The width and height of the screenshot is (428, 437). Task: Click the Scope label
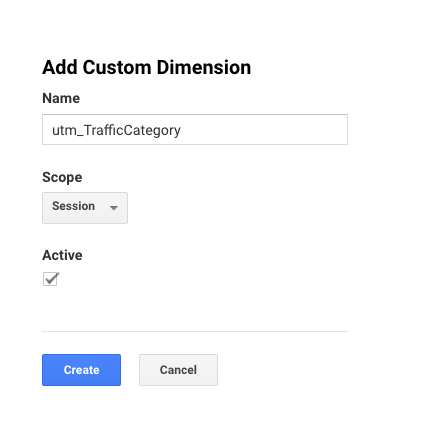click(62, 177)
